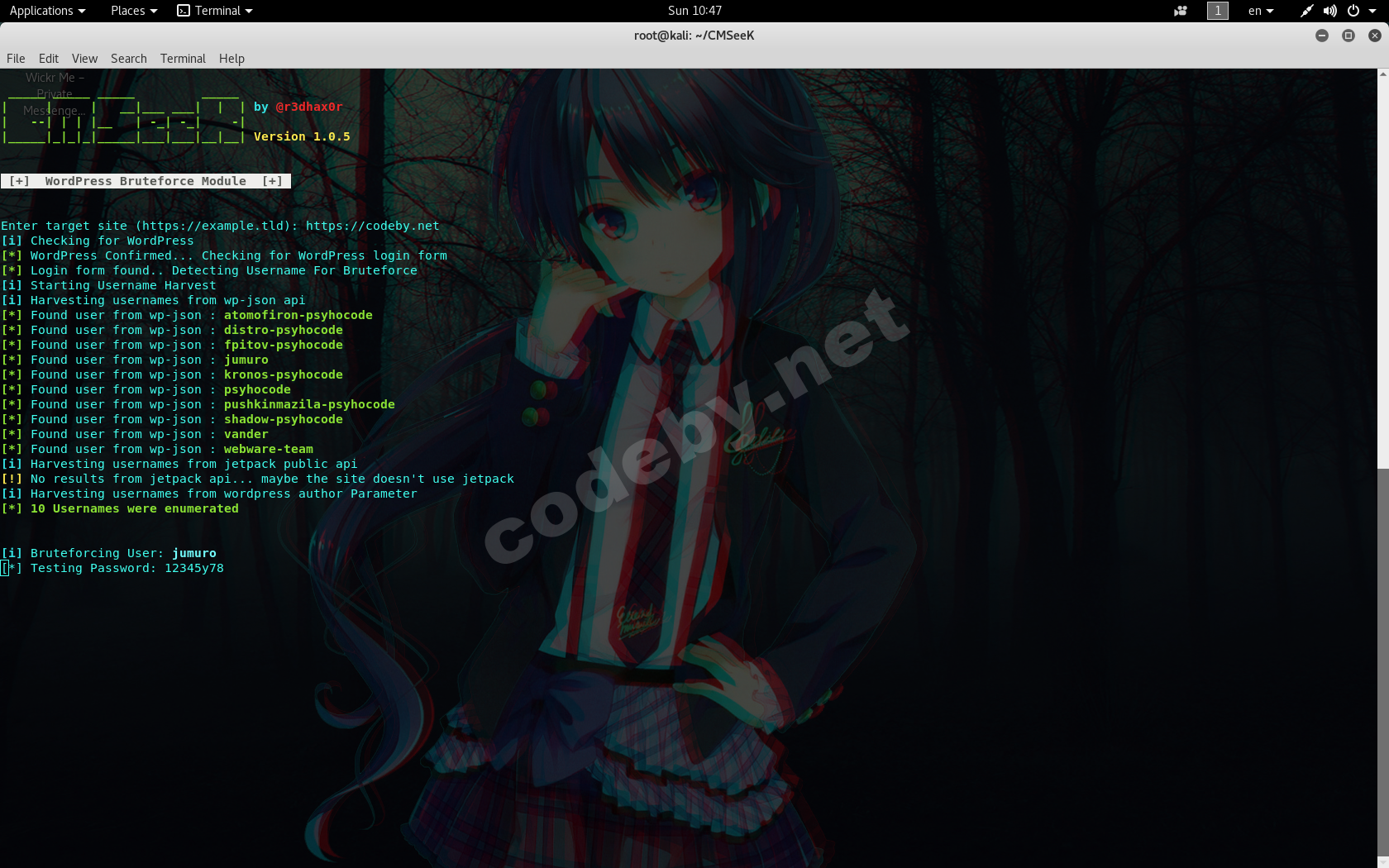Click the network connection icon
Screen dimensions: 1389x868
1306,11
